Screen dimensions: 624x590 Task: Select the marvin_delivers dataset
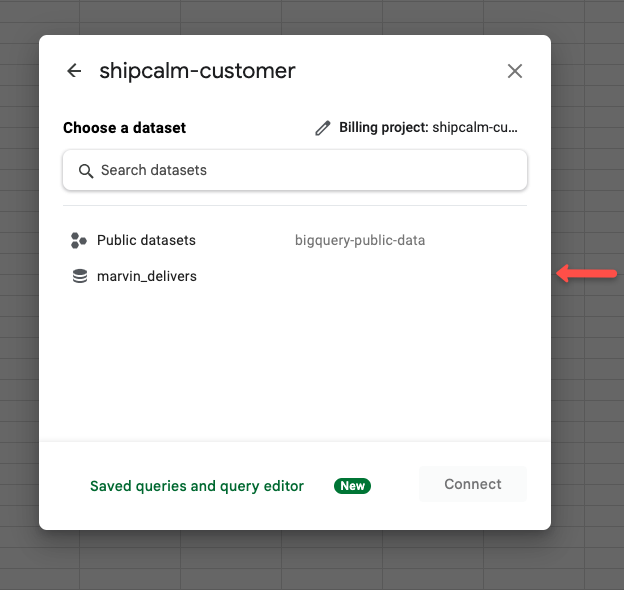point(295,276)
